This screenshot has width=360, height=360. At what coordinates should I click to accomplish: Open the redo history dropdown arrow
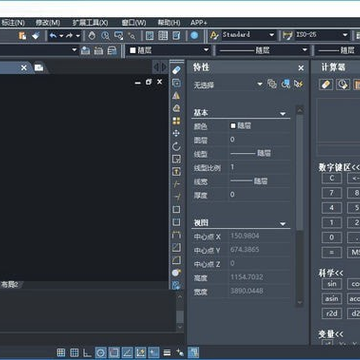[78, 35]
